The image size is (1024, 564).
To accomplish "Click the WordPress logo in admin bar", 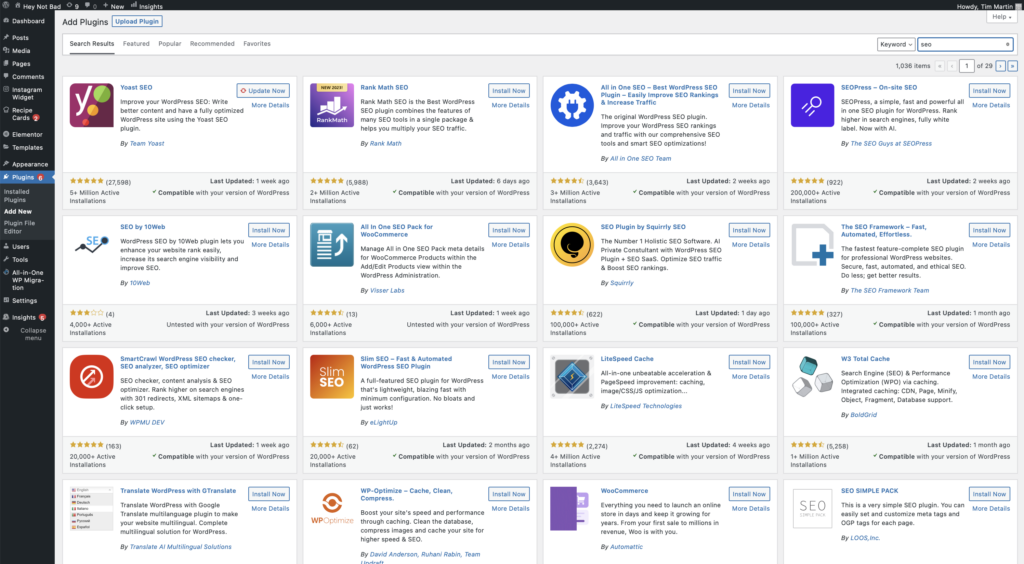I will (8, 5).
